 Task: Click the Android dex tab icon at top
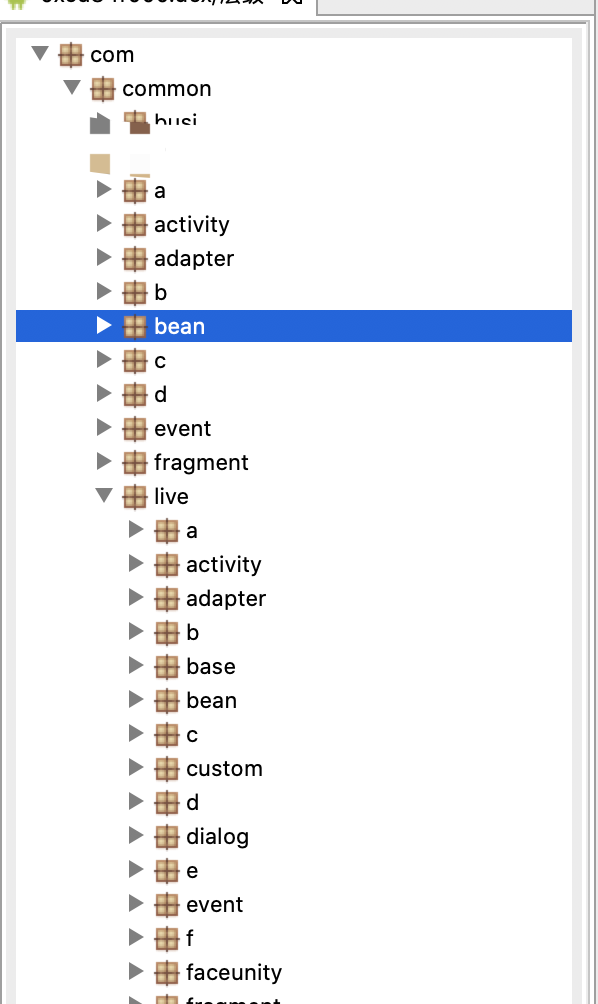click(17, 3)
